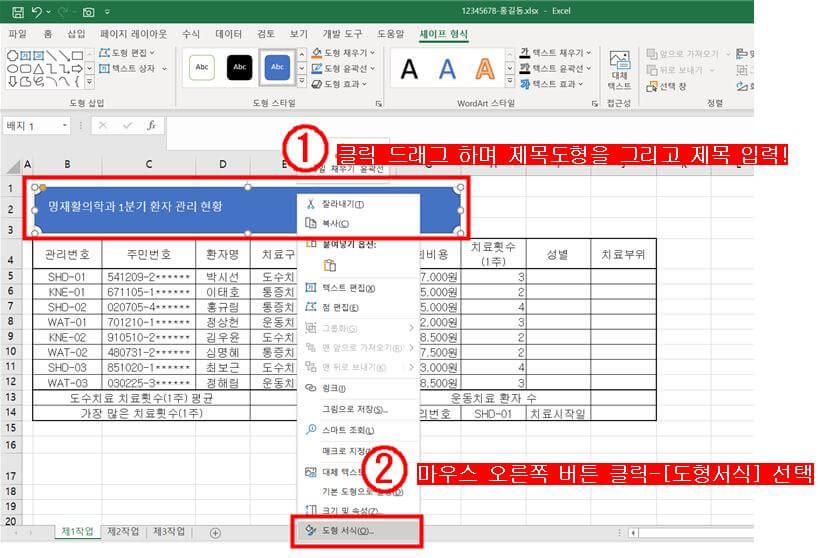The height and width of the screenshot is (558, 821).
Task: Apply the orange outlined A WordArt style
Action: click(485, 69)
